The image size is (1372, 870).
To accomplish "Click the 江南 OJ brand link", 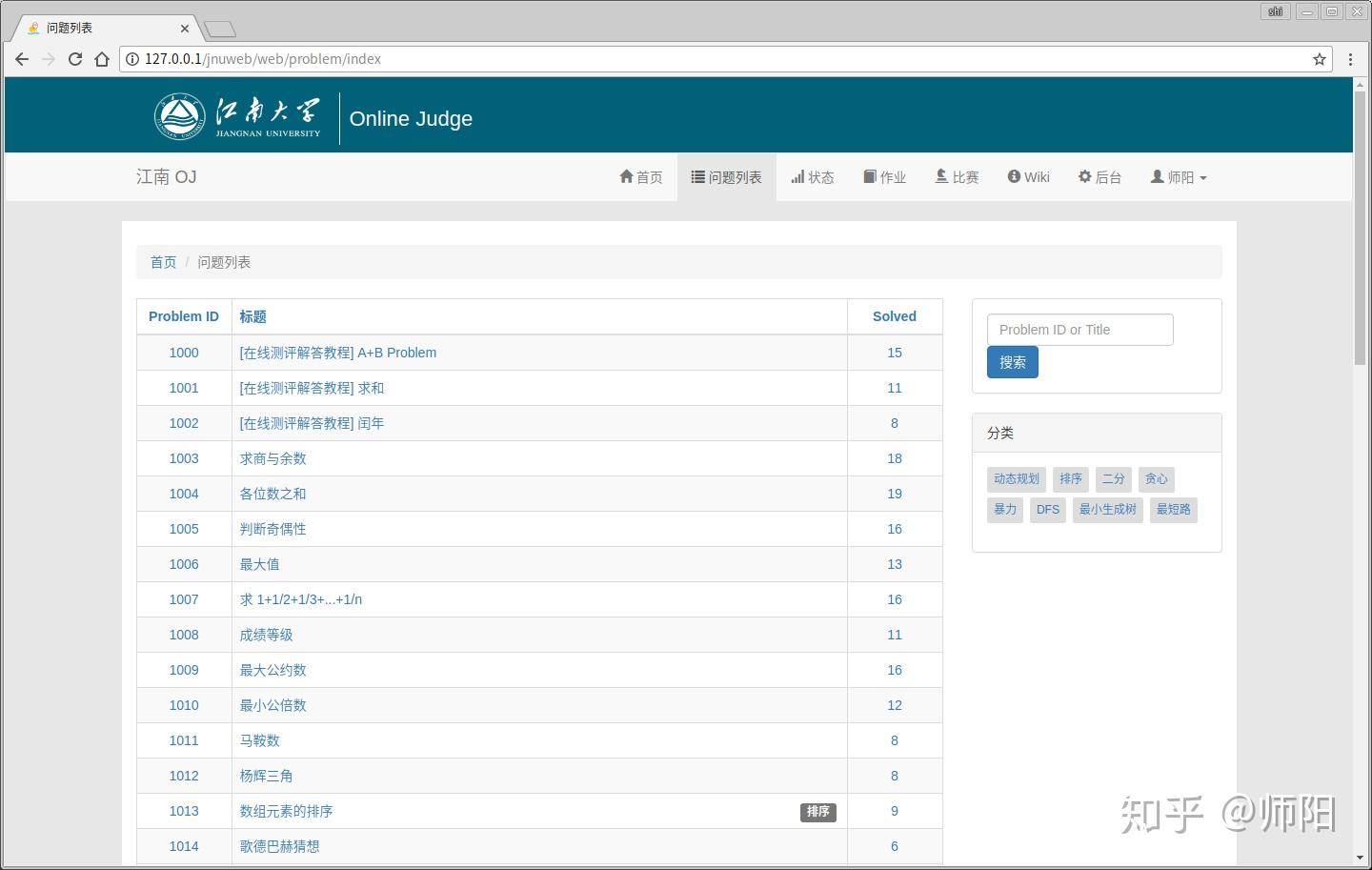I will point(167,177).
